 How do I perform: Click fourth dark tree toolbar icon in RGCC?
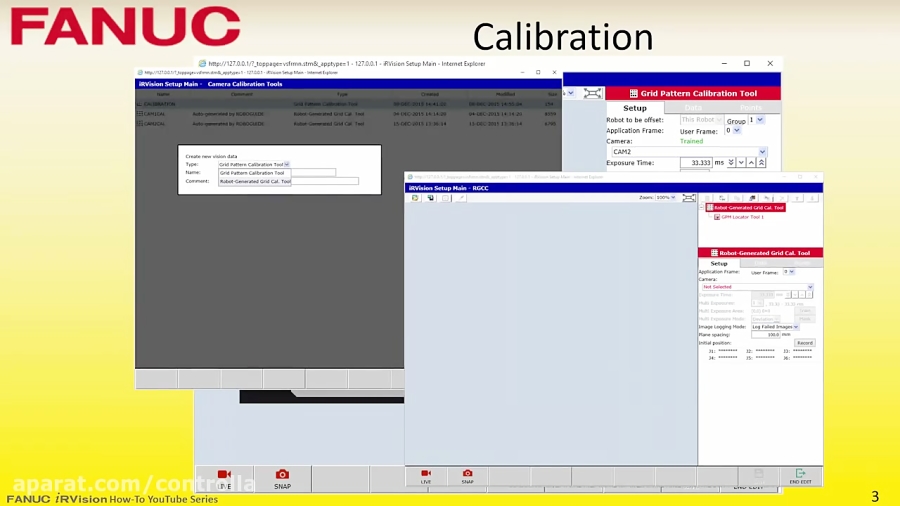[752, 198]
